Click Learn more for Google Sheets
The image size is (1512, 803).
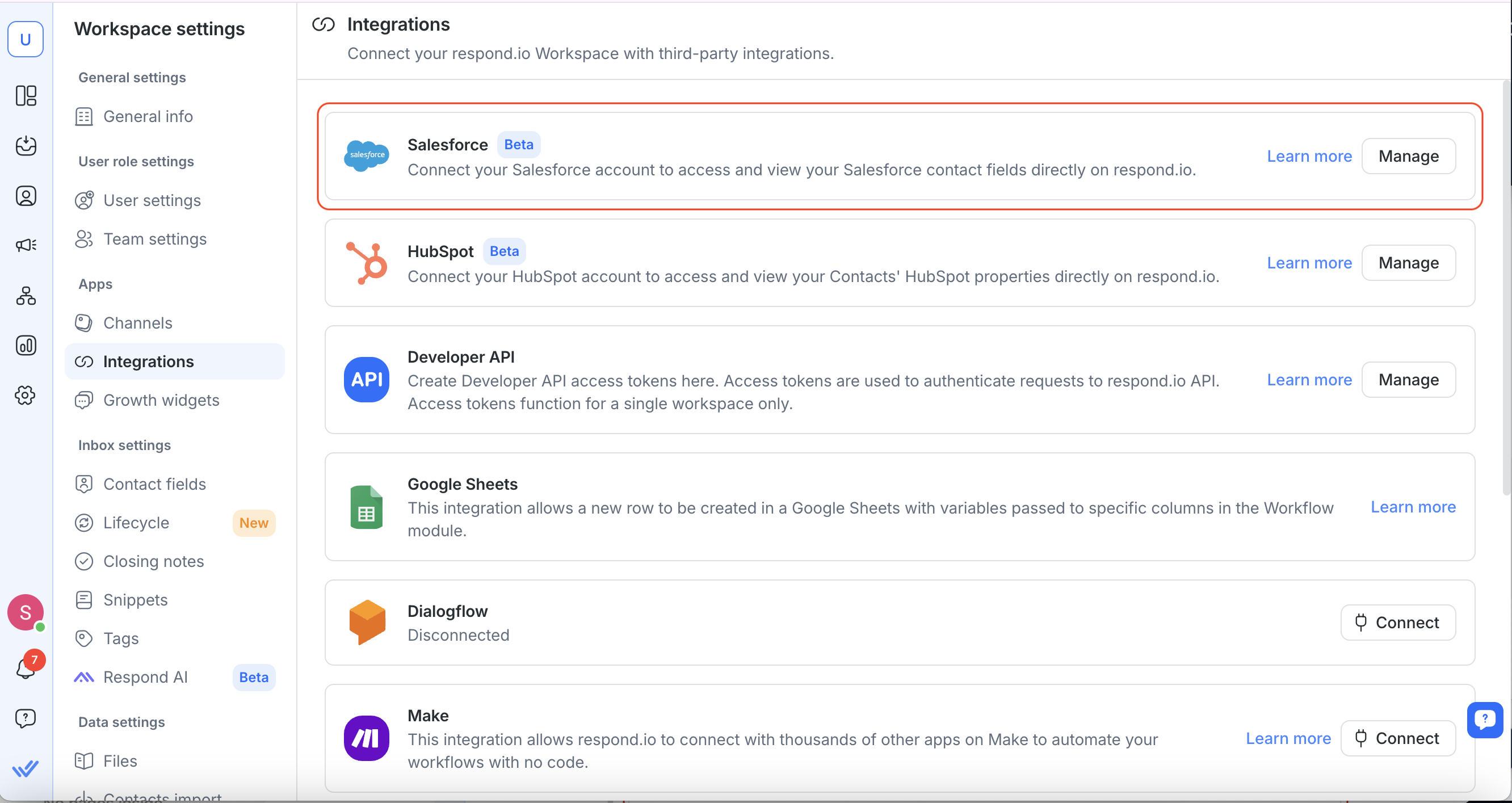pyautogui.click(x=1413, y=507)
